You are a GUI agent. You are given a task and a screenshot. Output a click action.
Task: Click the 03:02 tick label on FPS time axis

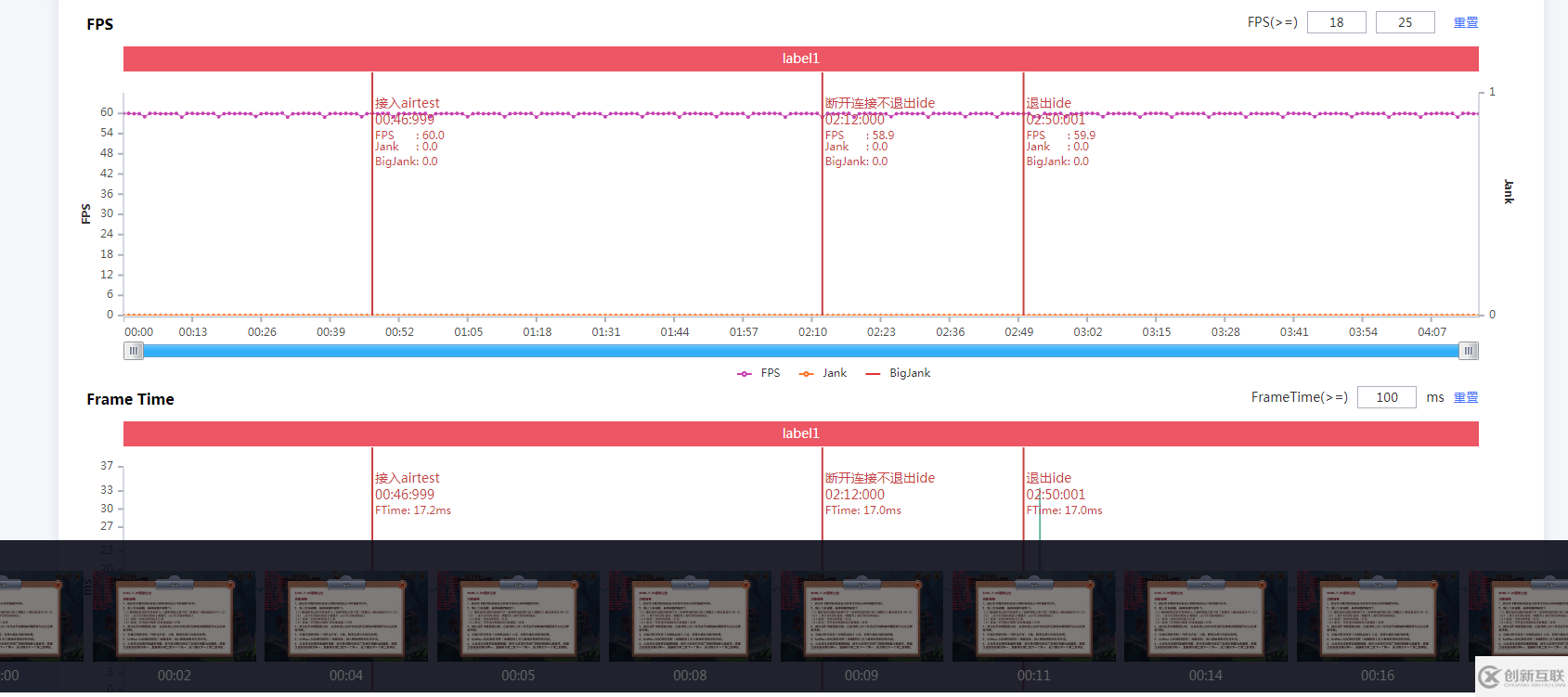1088,332
